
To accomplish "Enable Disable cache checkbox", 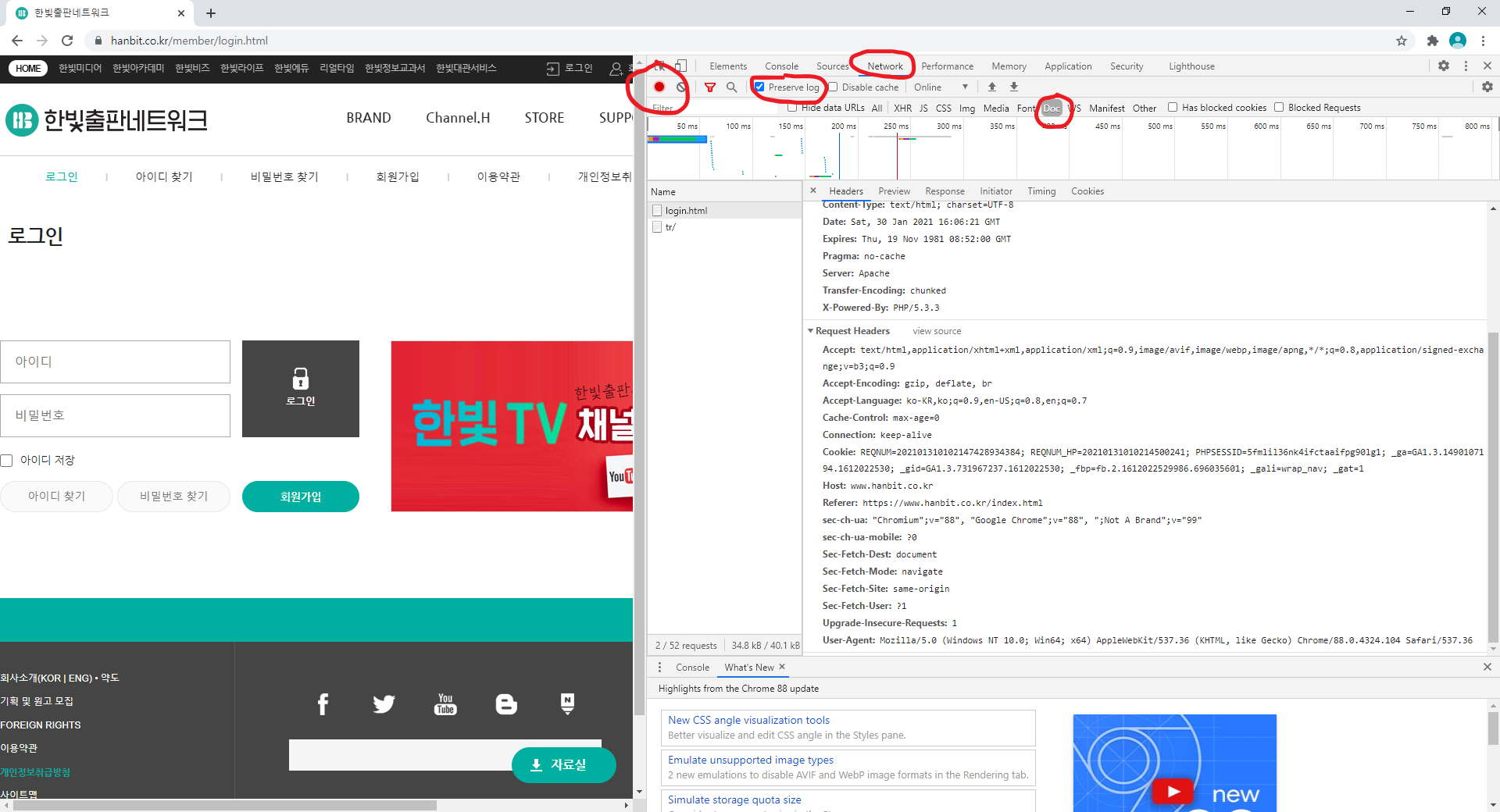I will point(833,87).
